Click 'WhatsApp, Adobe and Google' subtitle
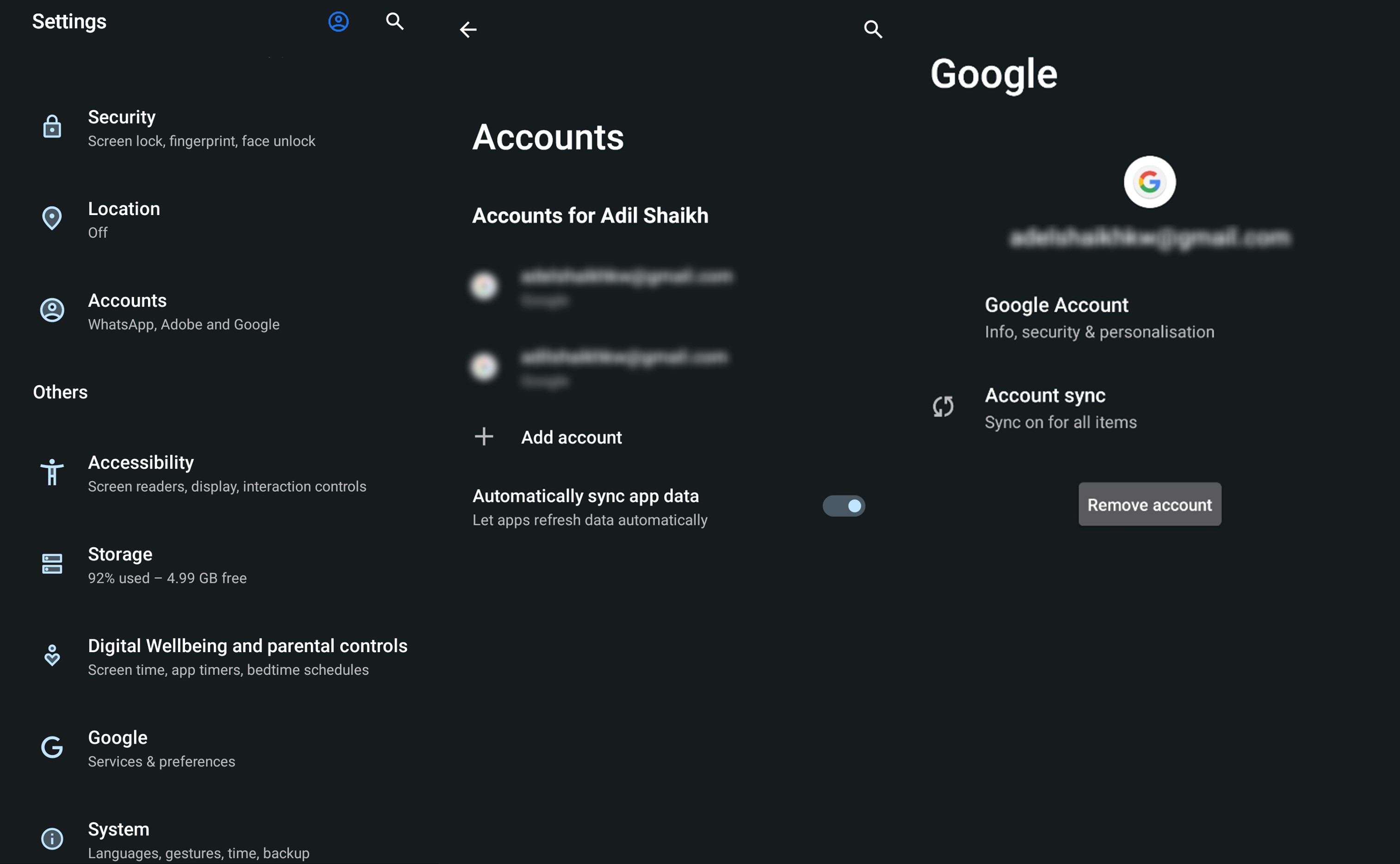Viewport: 1400px width, 864px height. click(184, 325)
